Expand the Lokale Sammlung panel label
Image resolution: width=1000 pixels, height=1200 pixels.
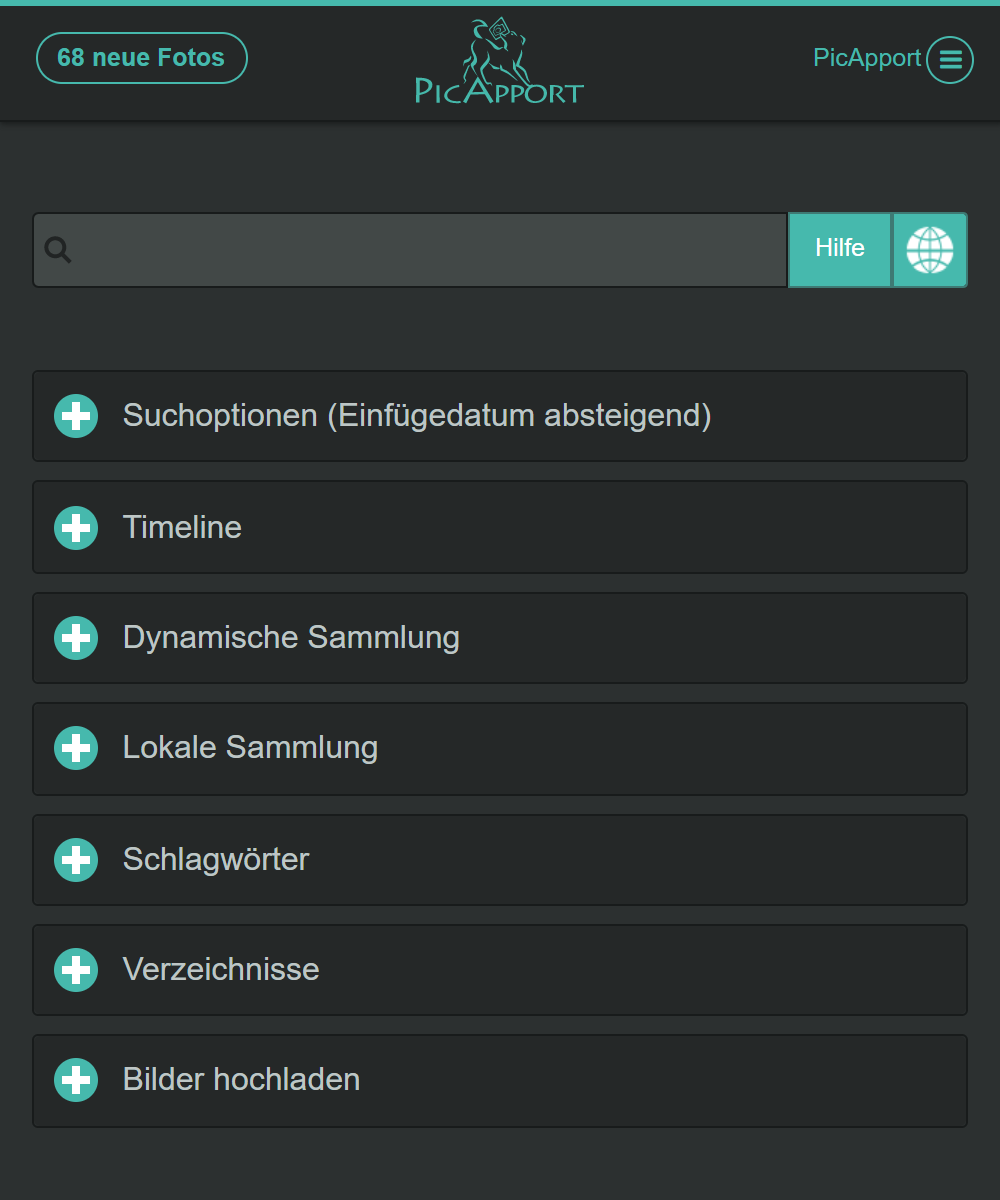[250, 748]
